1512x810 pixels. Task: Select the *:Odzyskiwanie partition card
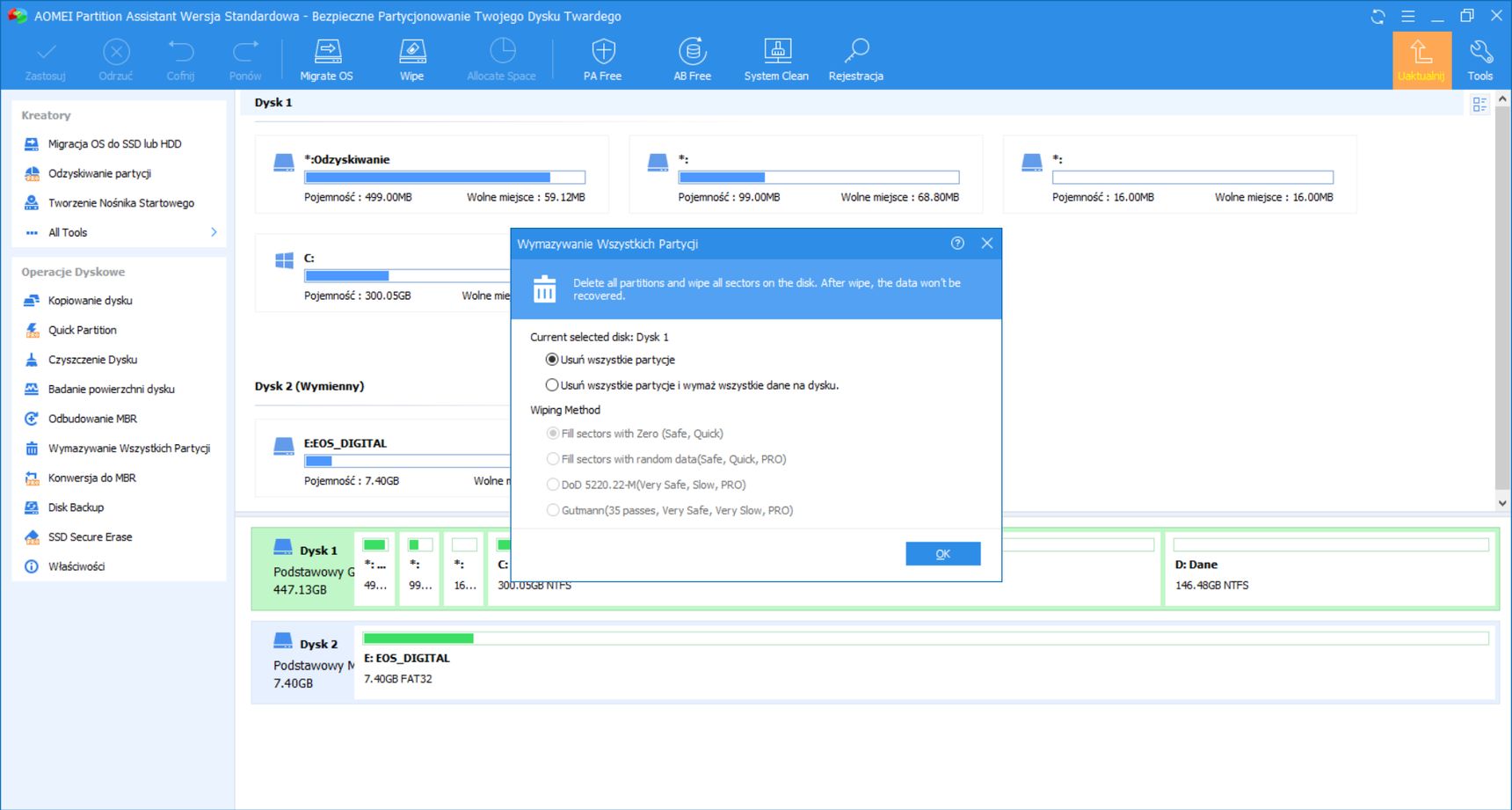point(432,174)
